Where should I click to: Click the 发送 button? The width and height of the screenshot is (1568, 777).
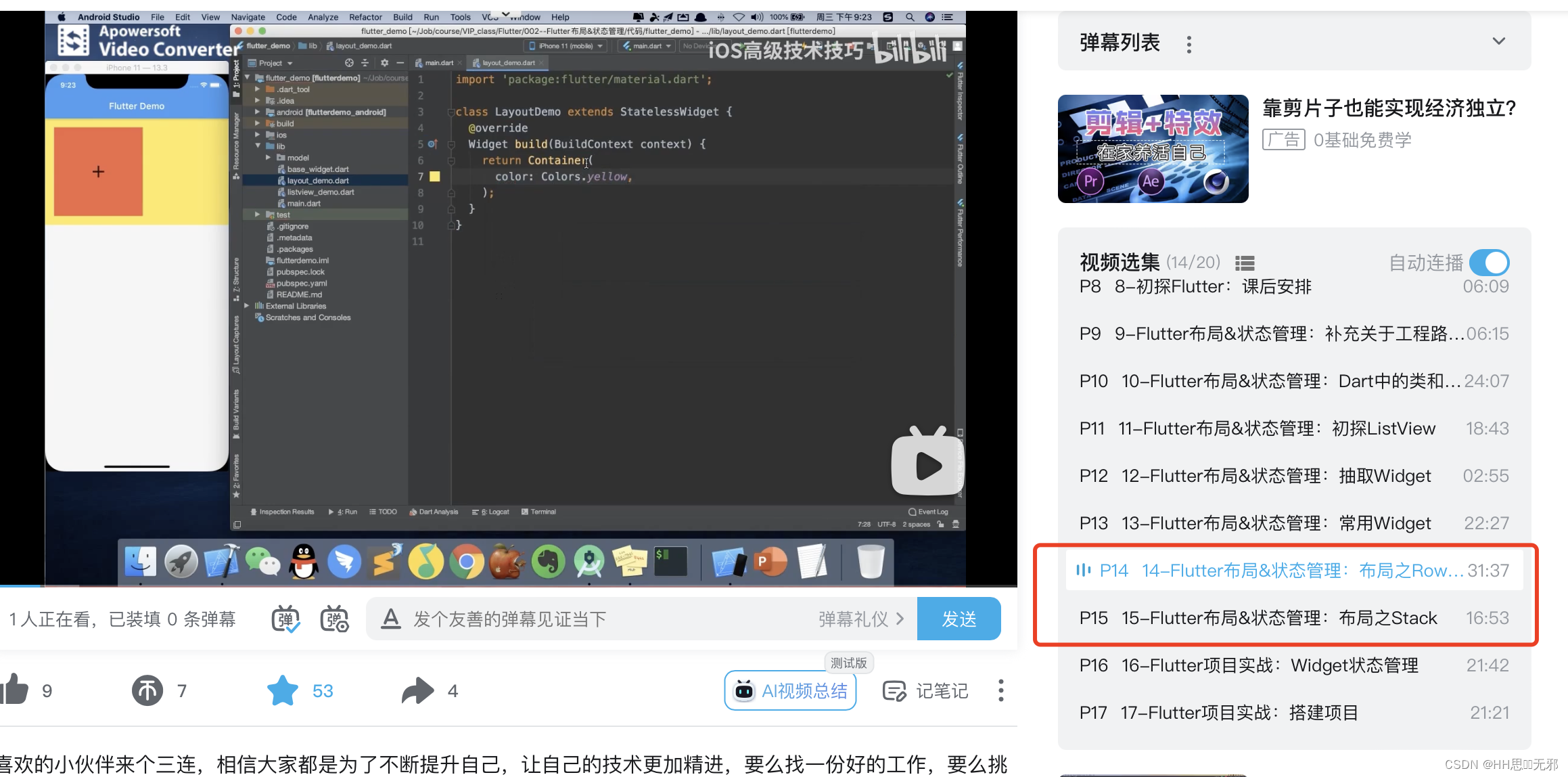(959, 619)
